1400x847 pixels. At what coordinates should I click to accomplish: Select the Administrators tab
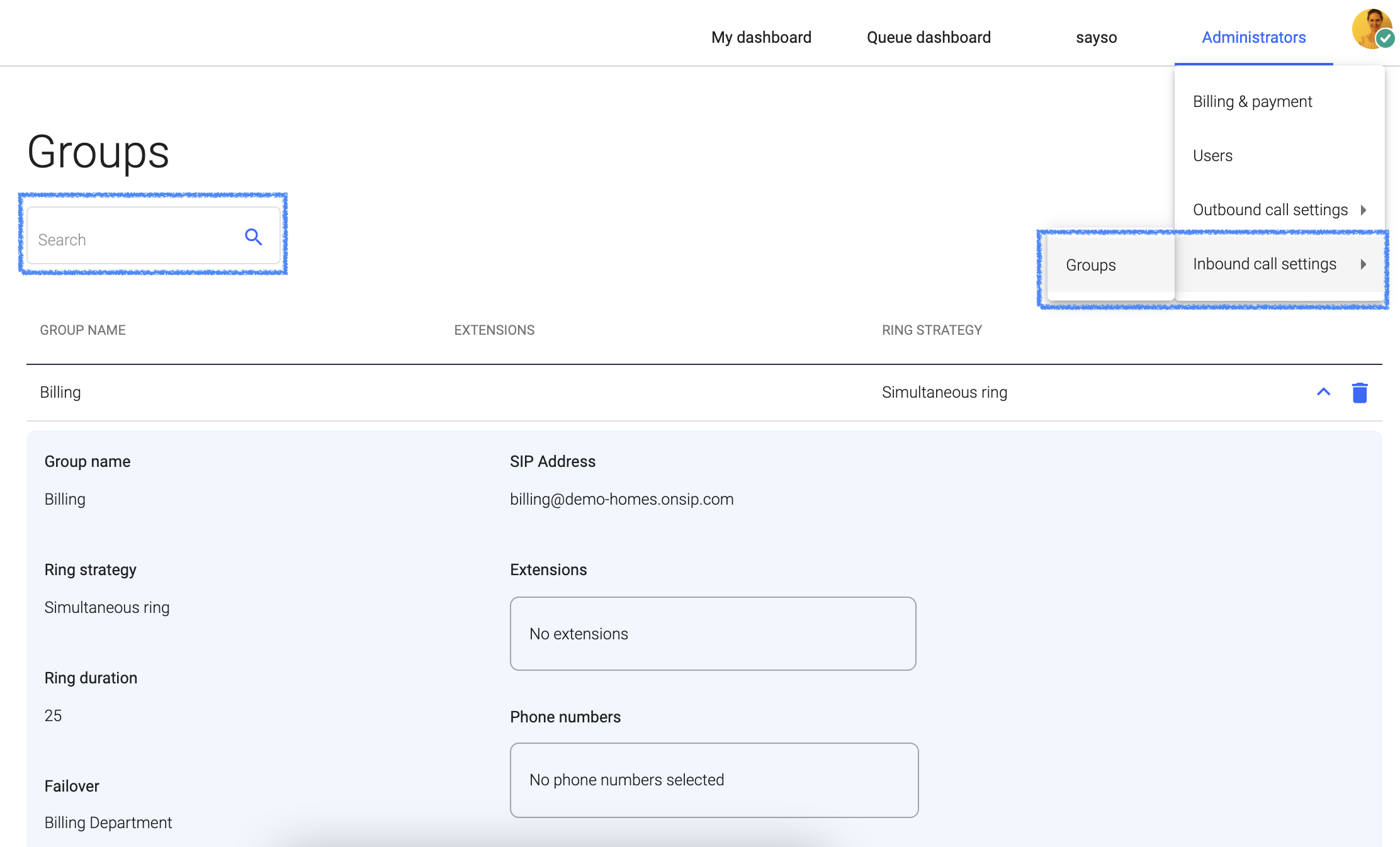tap(1253, 36)
